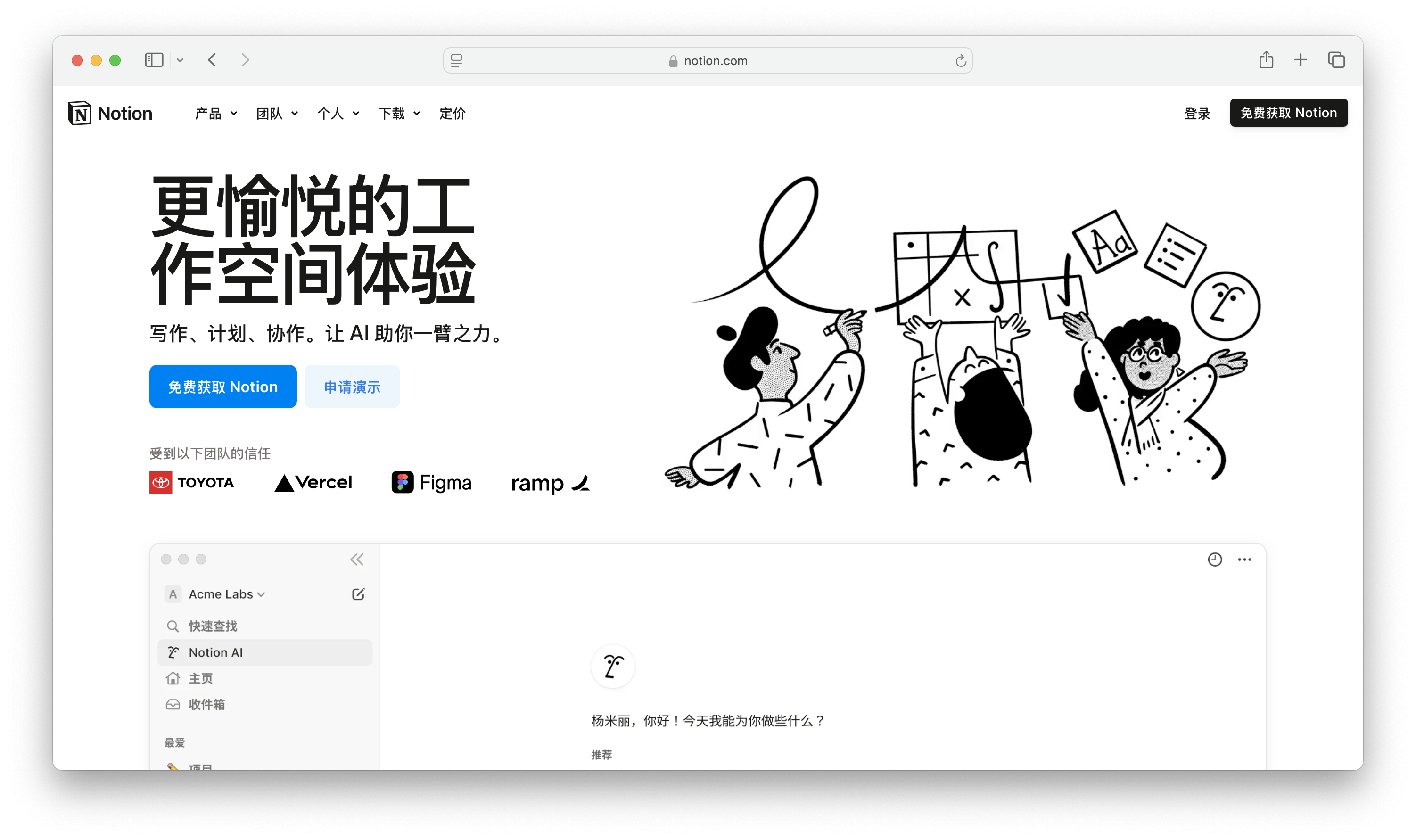Click Safari share icon

(x=1266, y=60)
